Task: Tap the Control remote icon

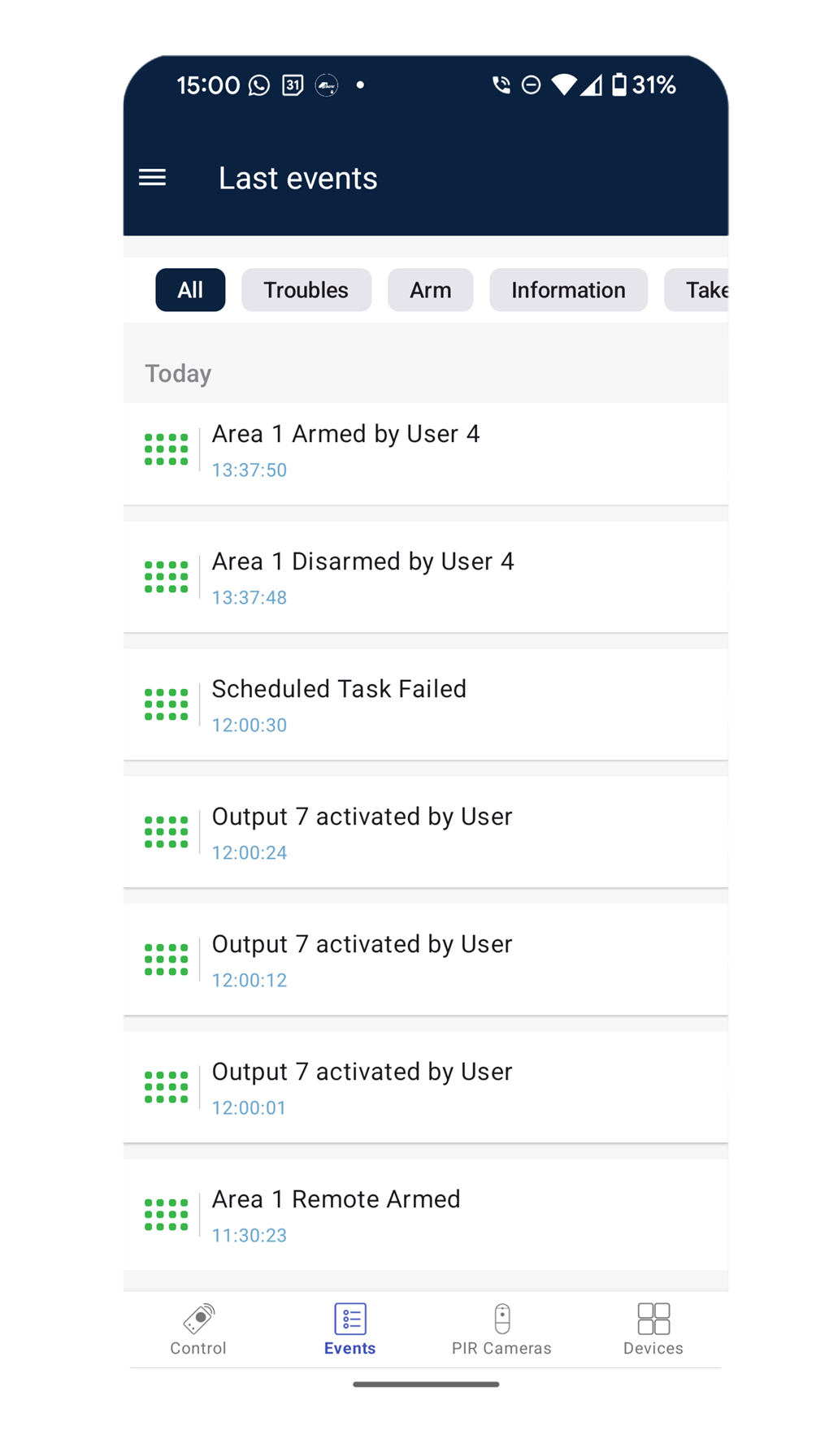Action: [198, 1319]
